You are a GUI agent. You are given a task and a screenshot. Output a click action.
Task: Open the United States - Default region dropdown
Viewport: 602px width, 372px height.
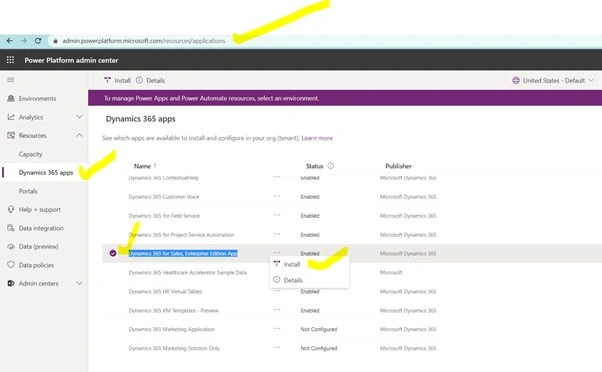click(553, 80)
